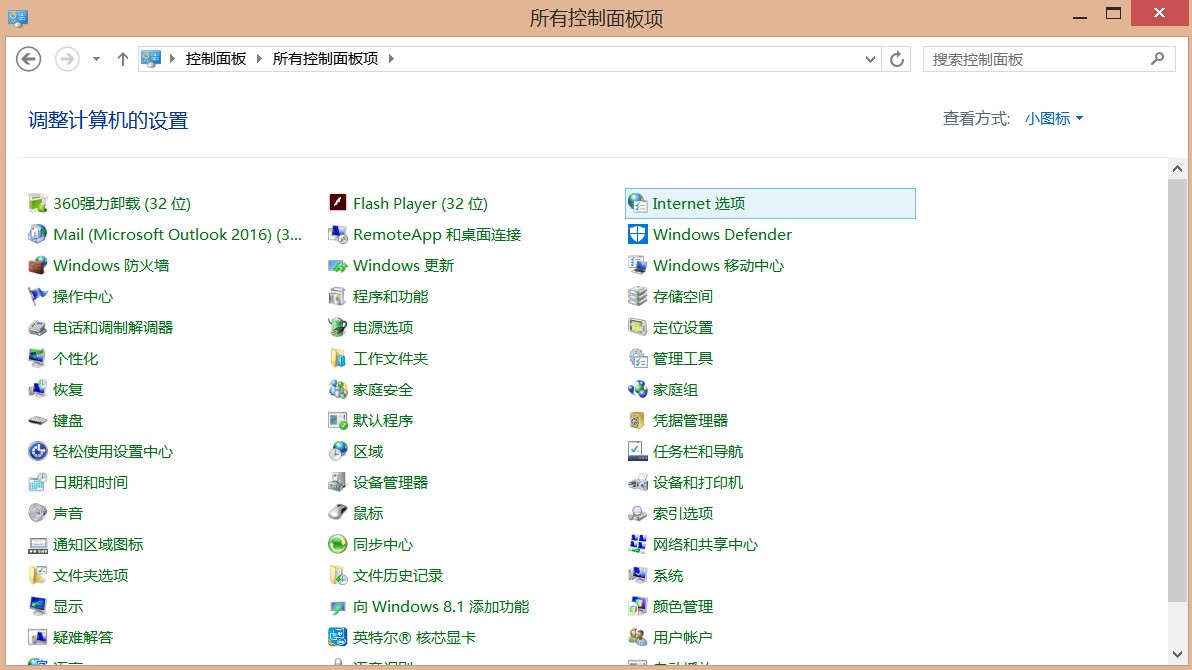Click the 所有控制面板项 breadcrumb
Viewport: 1192px width, 670px height.
pyautogui.click(x=325, y=59)
